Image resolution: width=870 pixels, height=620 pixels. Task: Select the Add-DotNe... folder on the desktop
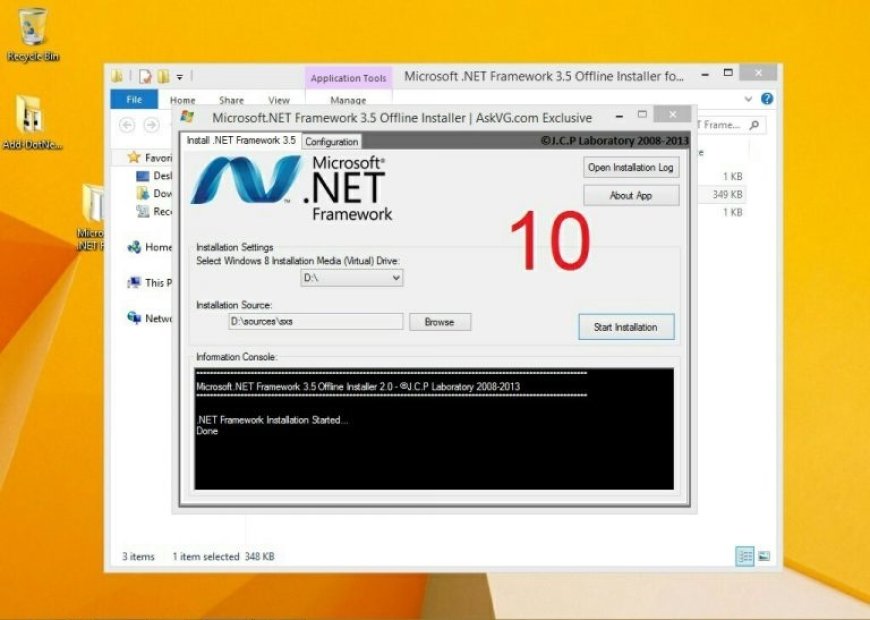[x=32, y=122]
